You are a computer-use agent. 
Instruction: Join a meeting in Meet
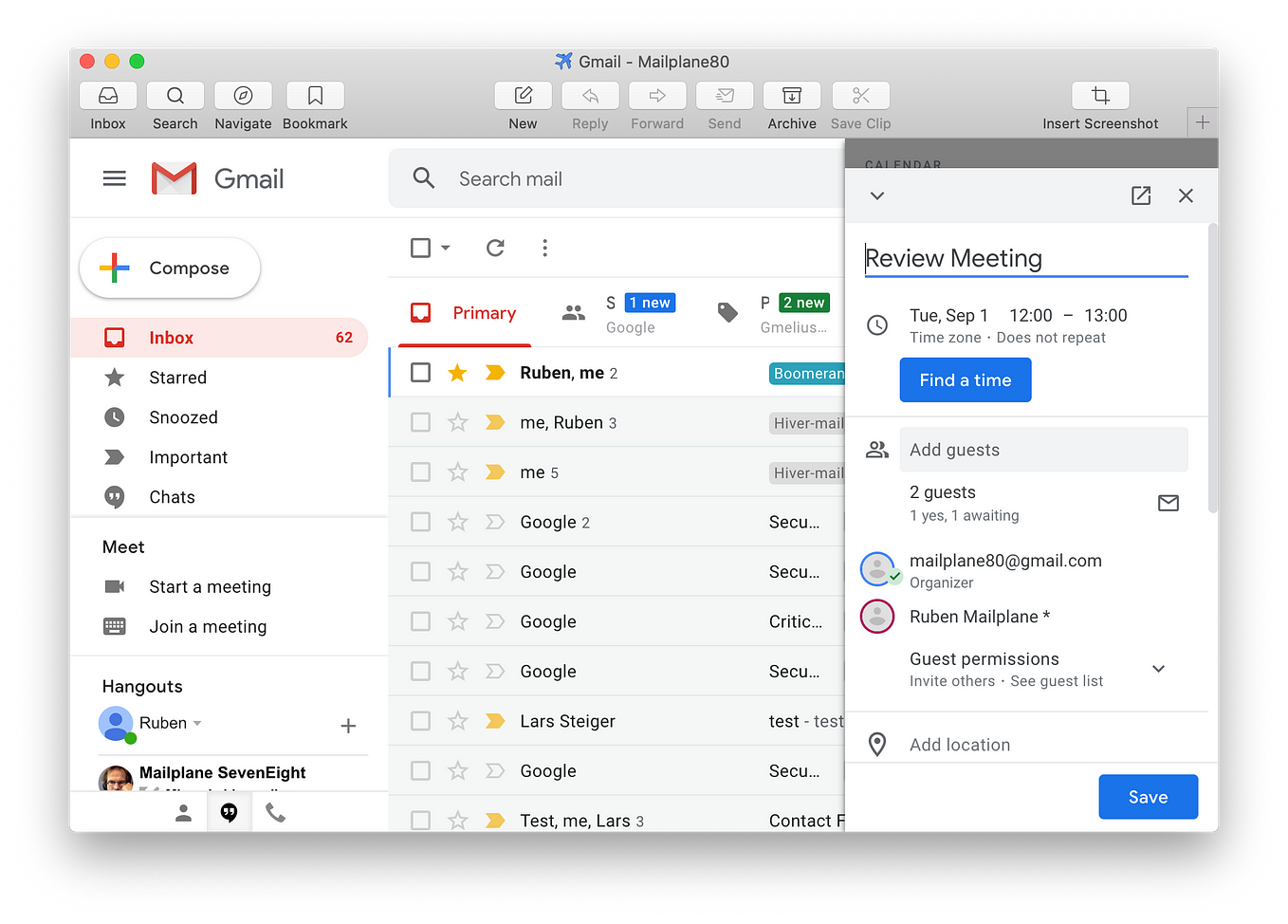(208, 627)
